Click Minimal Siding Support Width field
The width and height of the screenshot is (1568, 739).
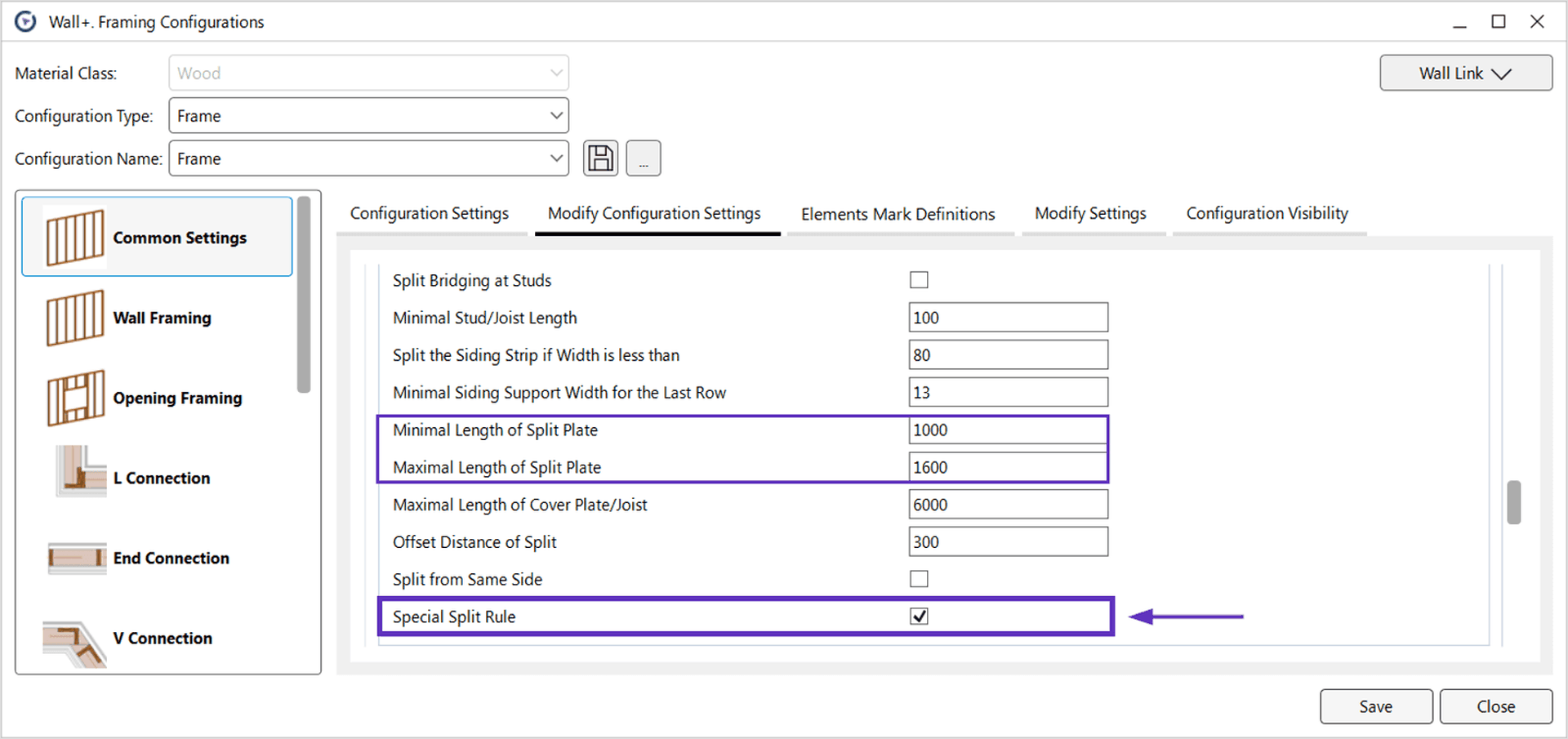pos(1008,393)
